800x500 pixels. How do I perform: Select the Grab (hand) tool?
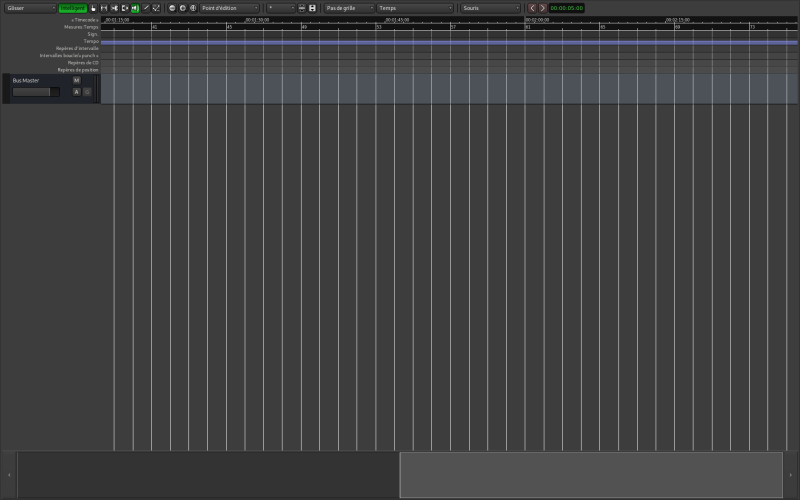pos(93,8)
